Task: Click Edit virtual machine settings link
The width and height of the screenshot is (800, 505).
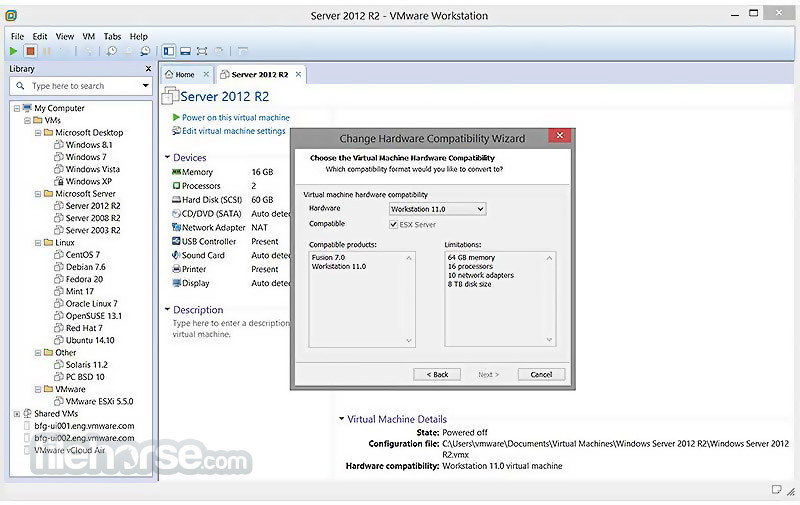Action: pos(234,131)
